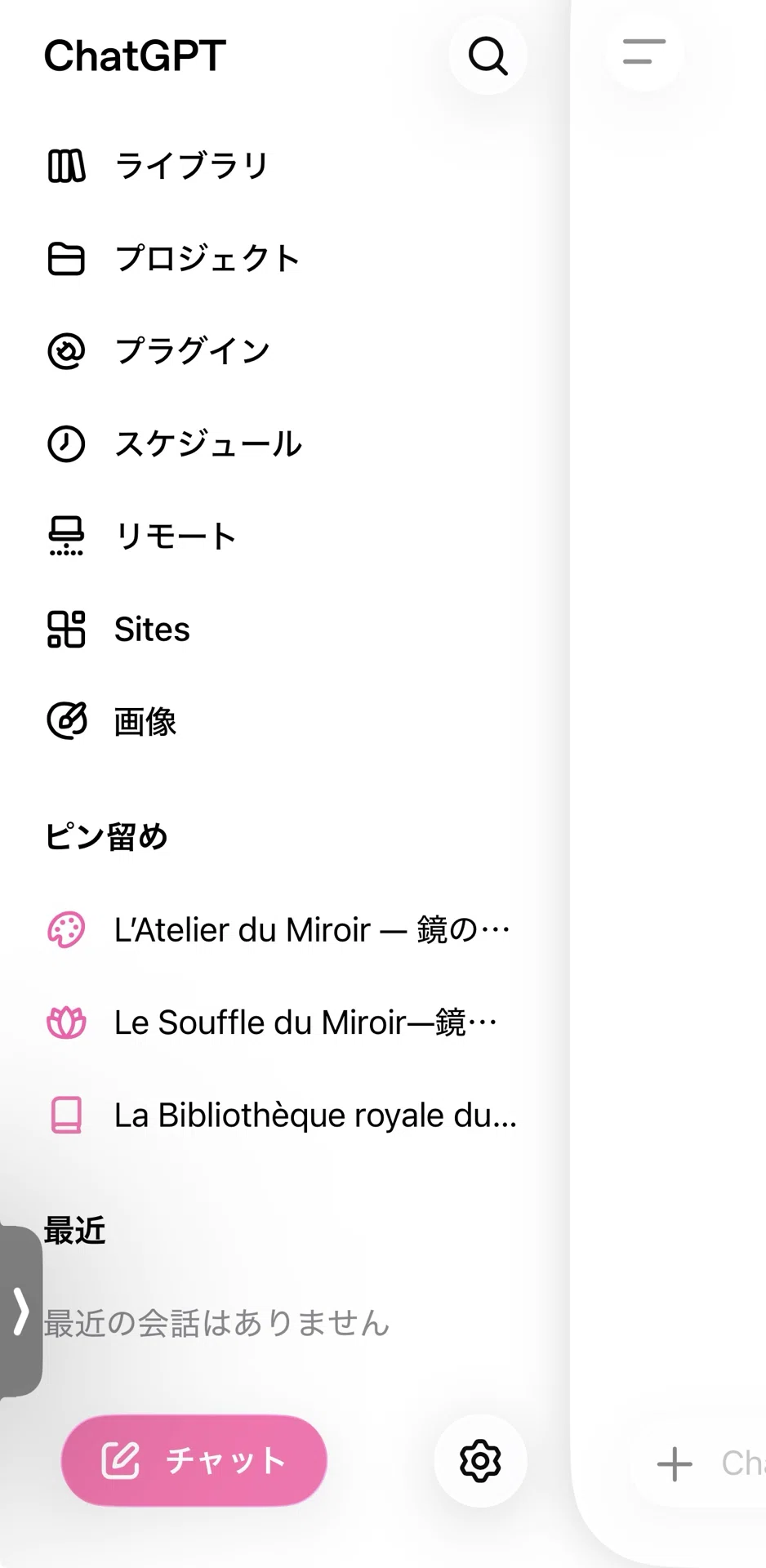
Task: Tap the library books icon
Action: [66, 166]
